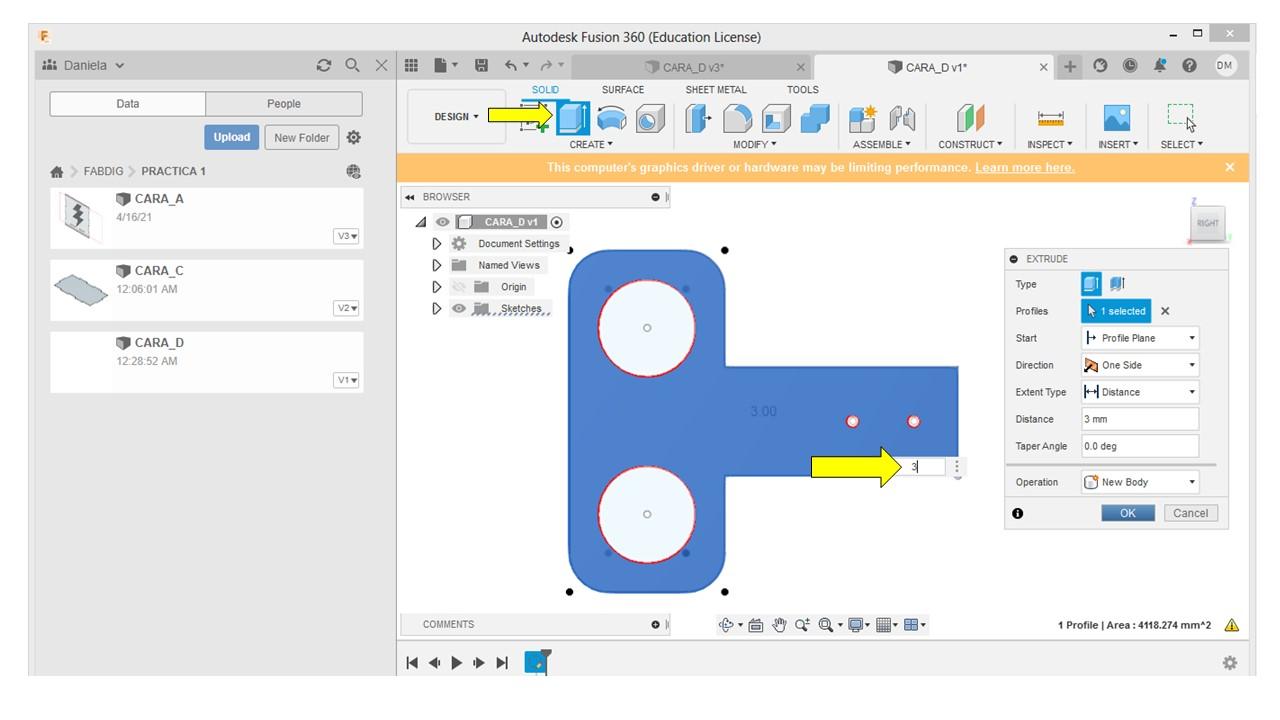Open the Job Status clock icon
The width and height of the screenshot is (1280, 720).
pos(1130,66)
